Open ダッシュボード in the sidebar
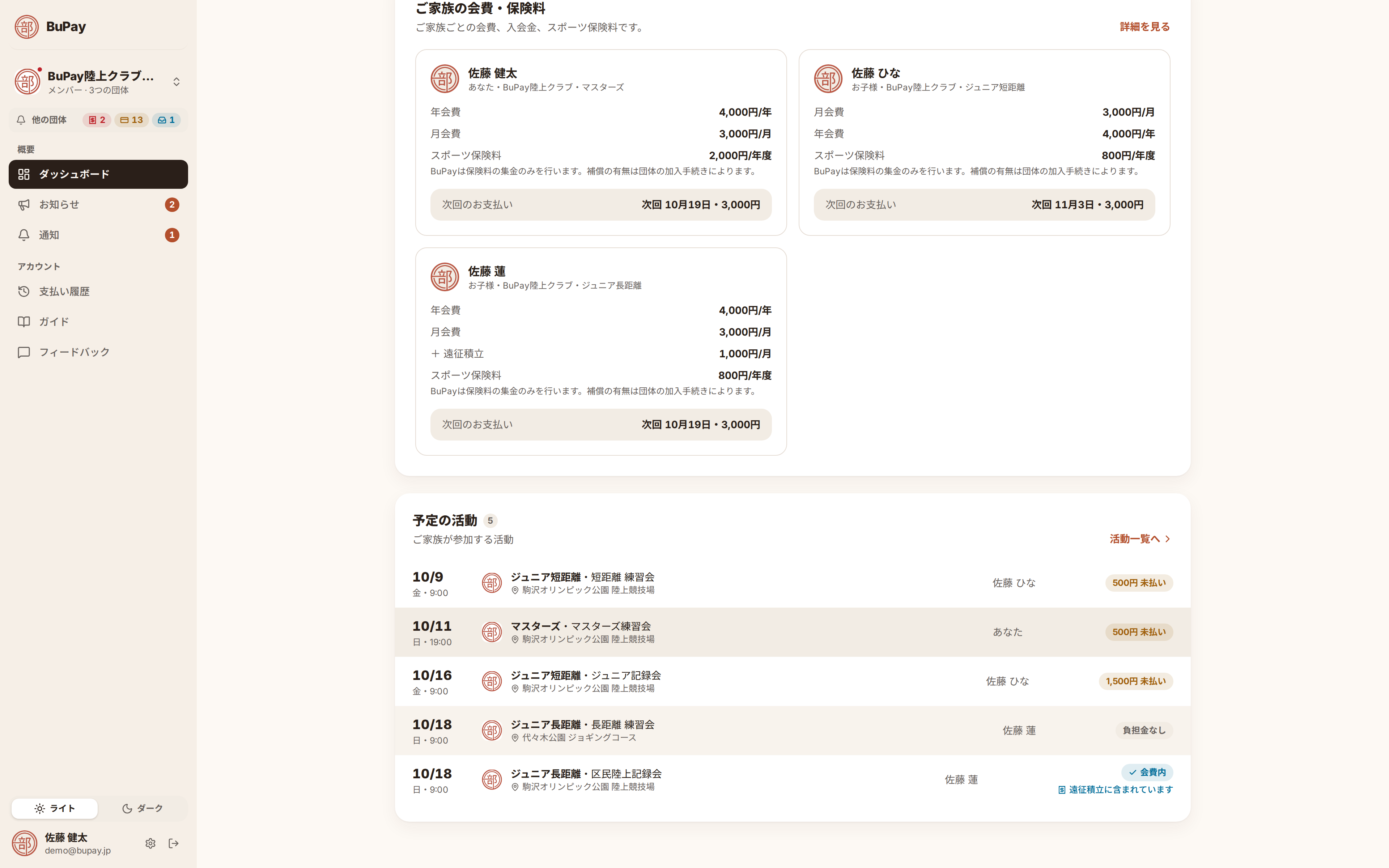This screenshot has height=868, width=1389. (98, 174)
